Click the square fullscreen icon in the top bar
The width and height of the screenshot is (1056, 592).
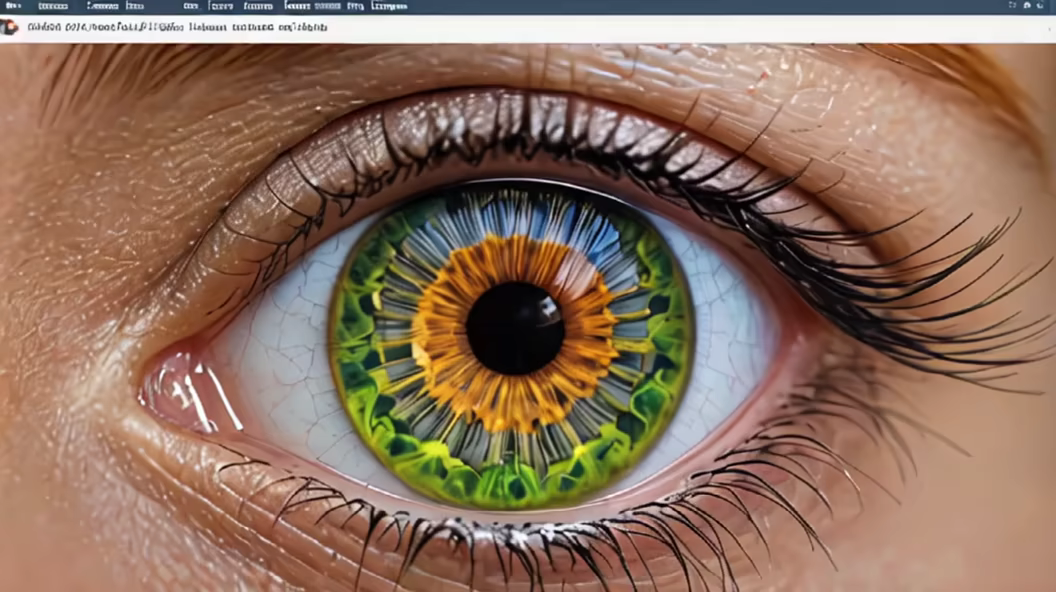[x=1011, y=6]
